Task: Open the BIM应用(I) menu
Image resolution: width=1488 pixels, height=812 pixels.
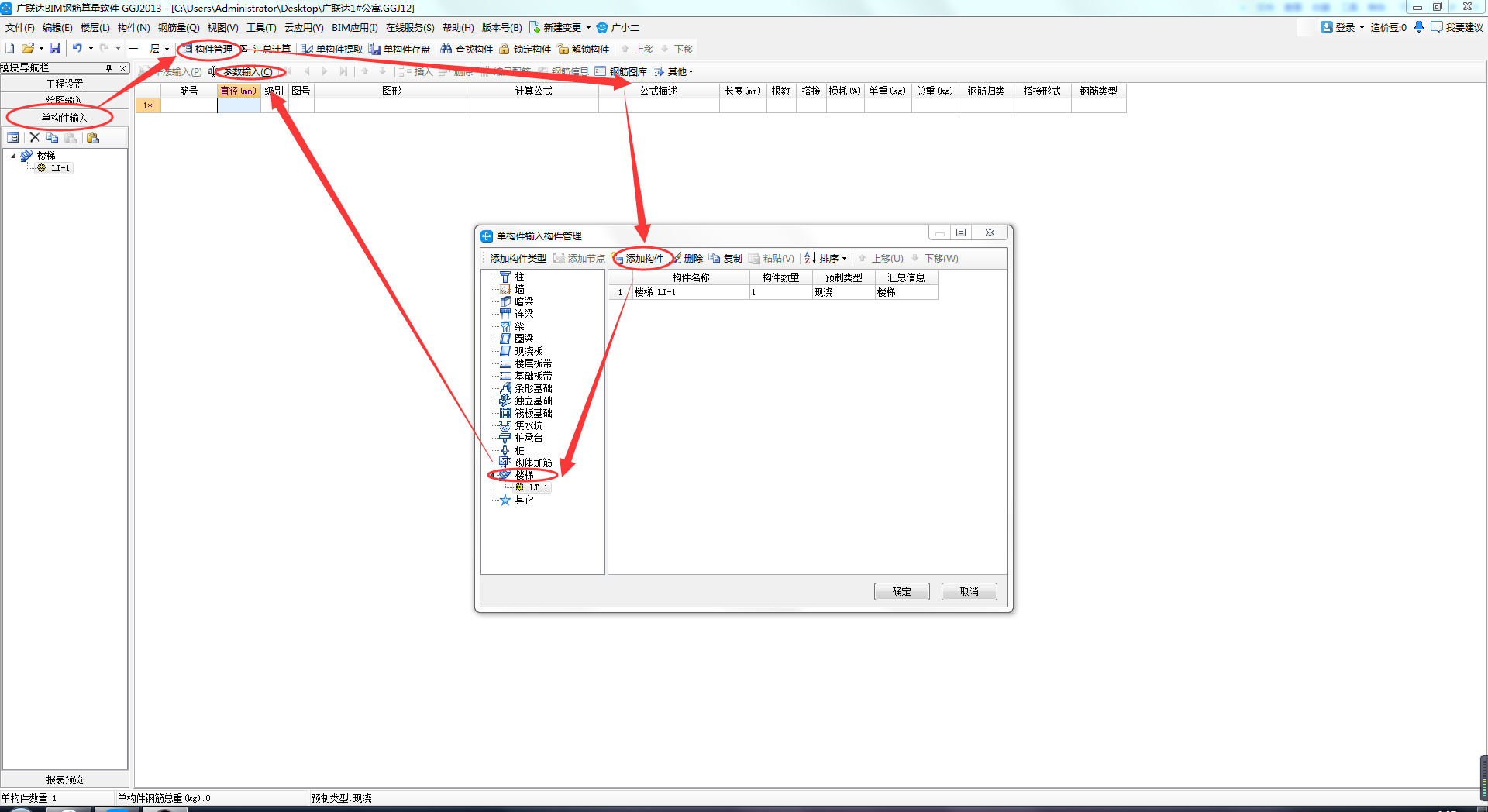Action: [355, 27]
